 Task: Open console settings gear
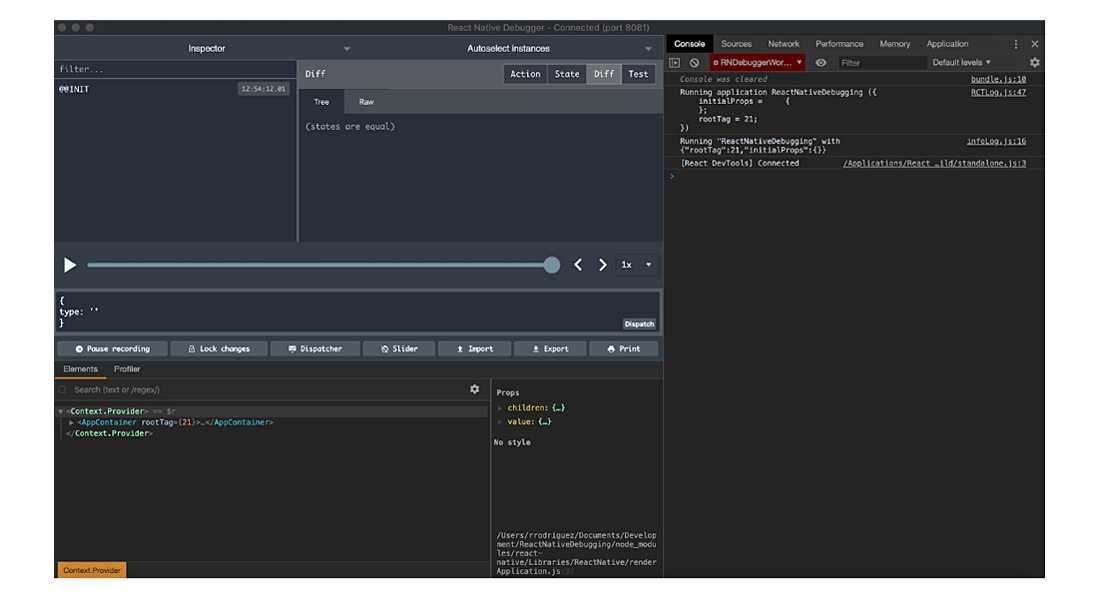pos(1034,62)
